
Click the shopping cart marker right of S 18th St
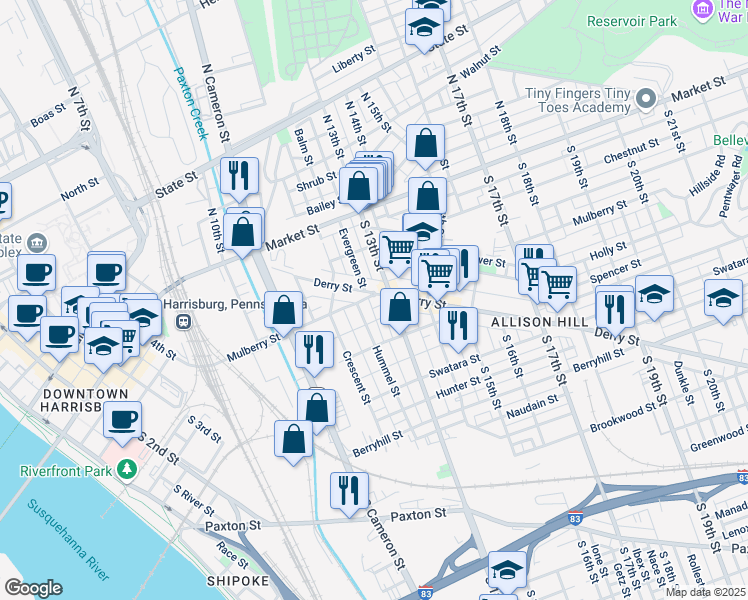click(x=557, y=288)
